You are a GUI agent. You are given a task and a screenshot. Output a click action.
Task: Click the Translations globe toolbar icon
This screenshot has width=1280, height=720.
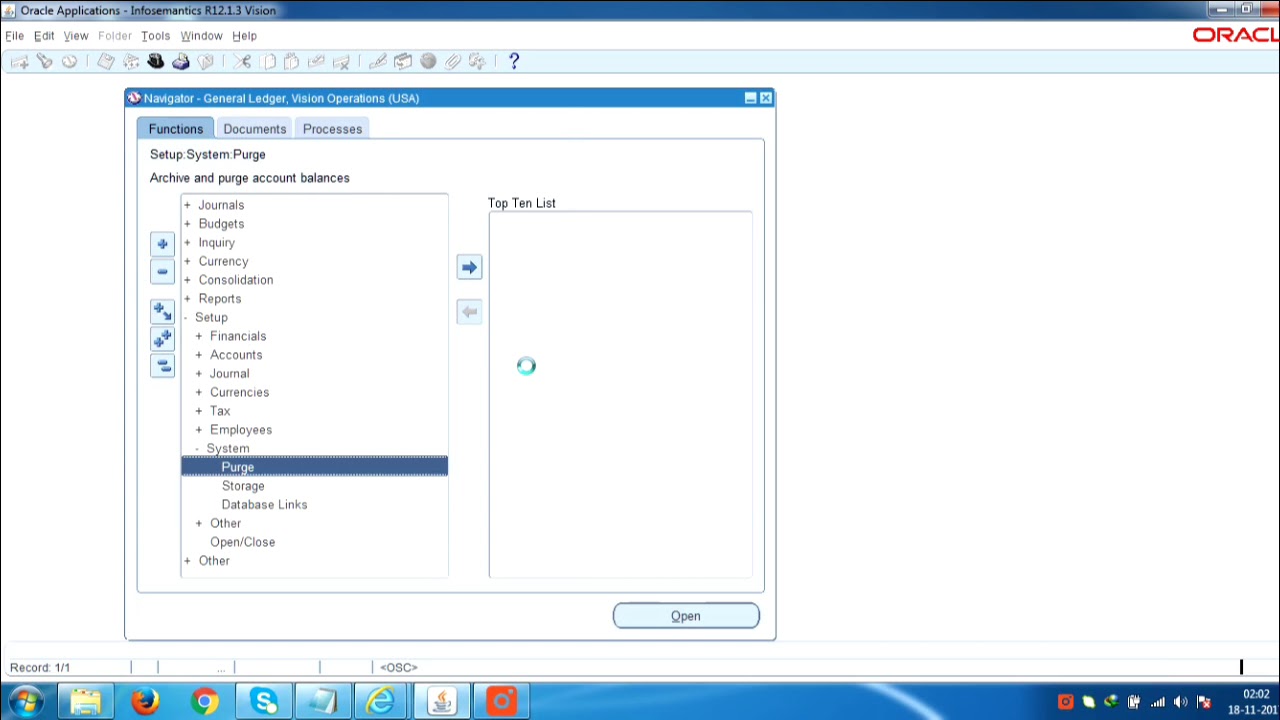point(428,62)
